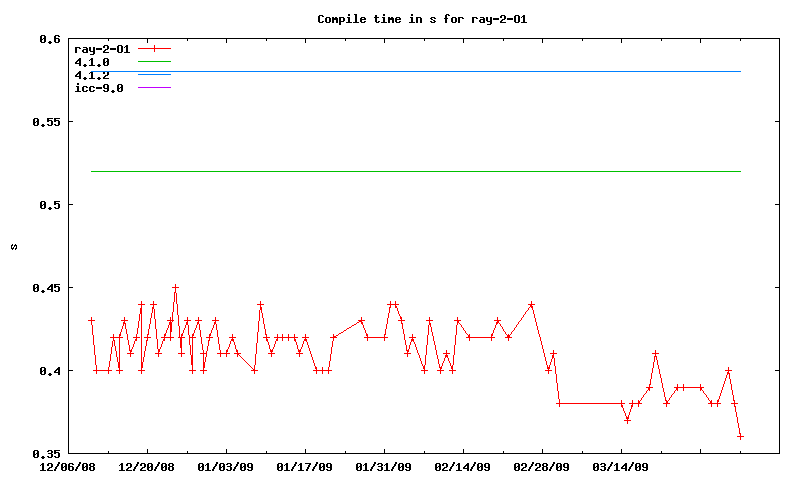Select the 4.1.2 legend entry
800x480 pixels.
click(92, 75)
